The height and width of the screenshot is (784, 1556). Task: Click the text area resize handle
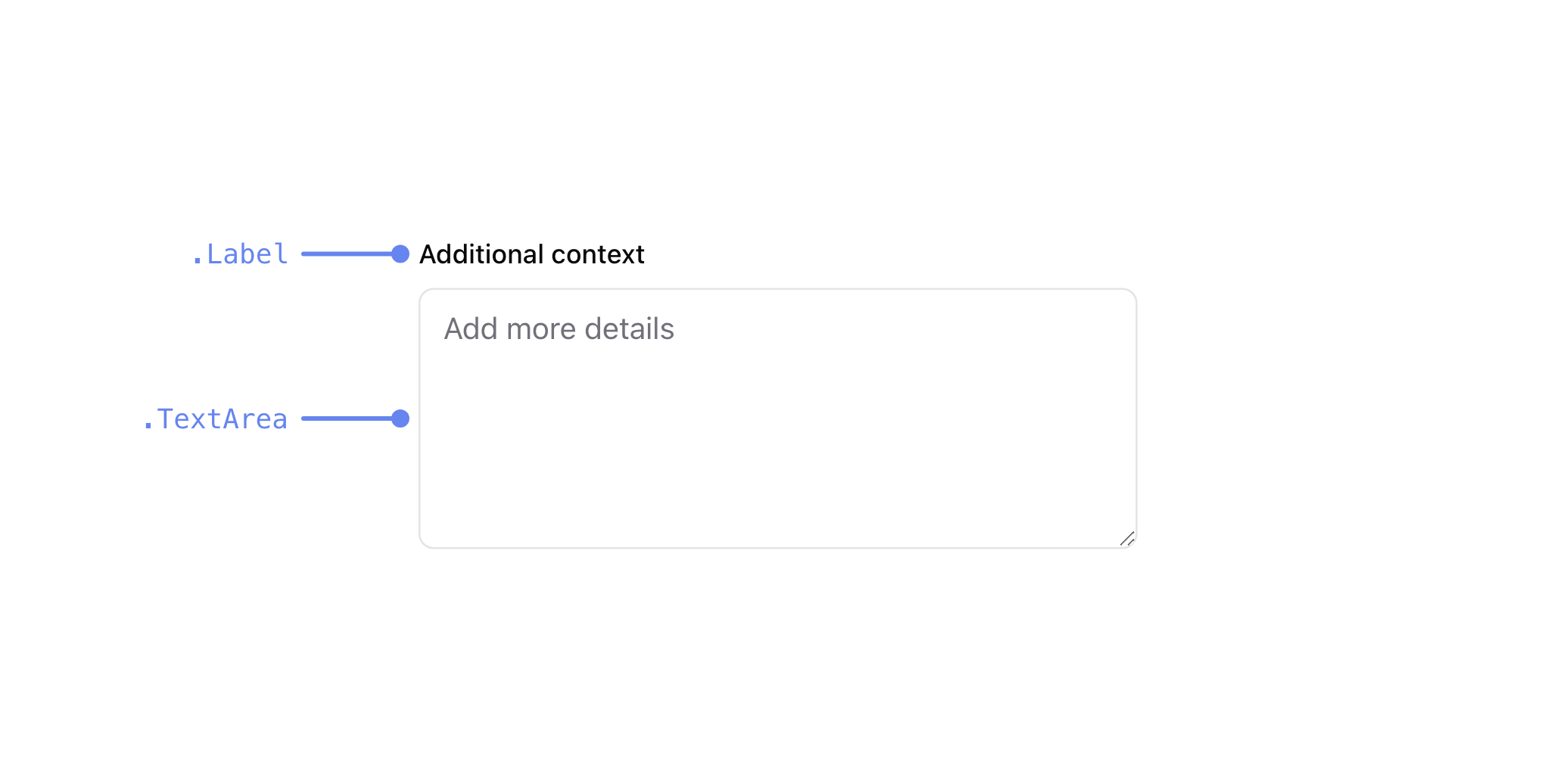[1128, 539]
